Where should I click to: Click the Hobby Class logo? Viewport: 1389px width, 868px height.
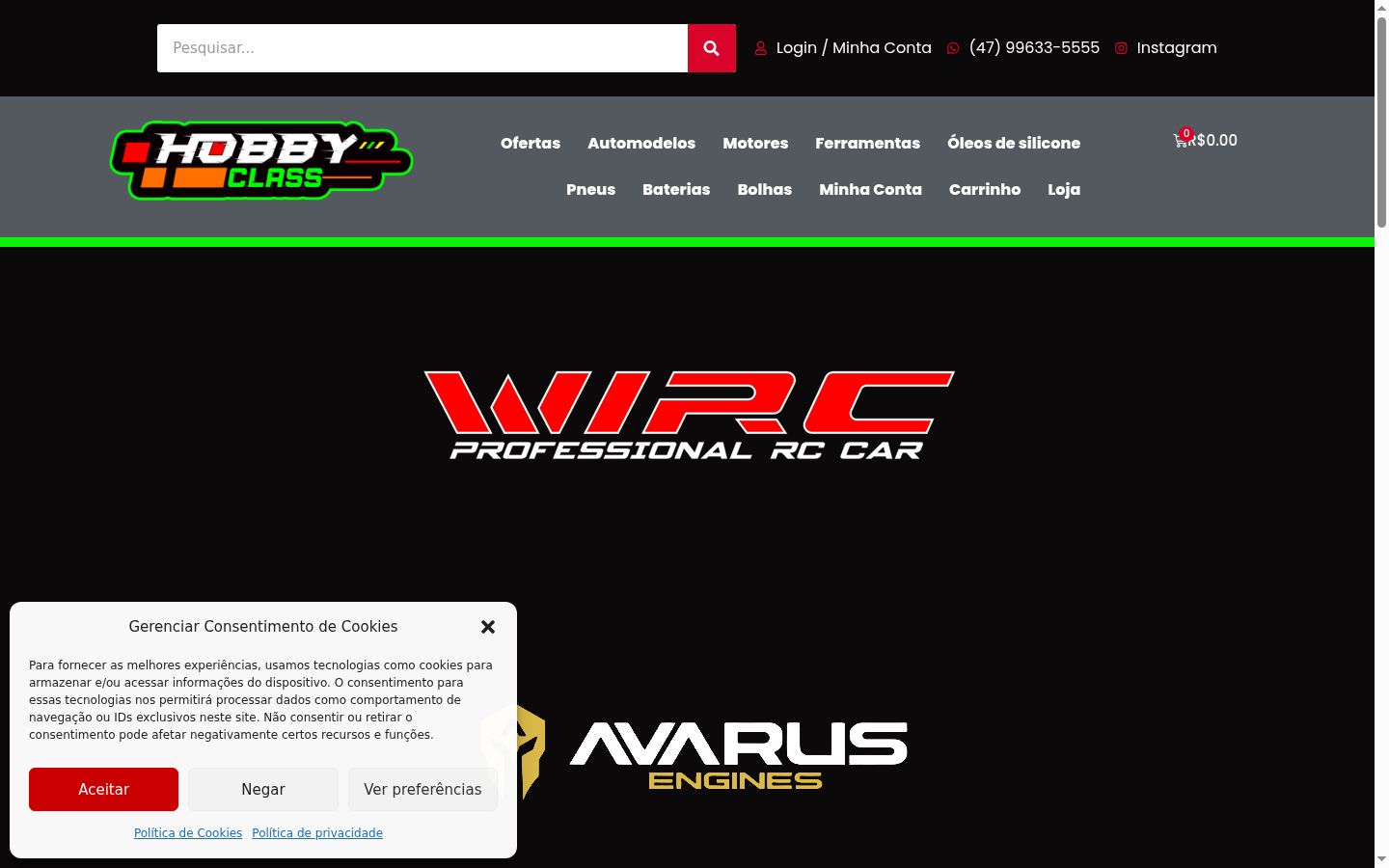click(261, 161)
